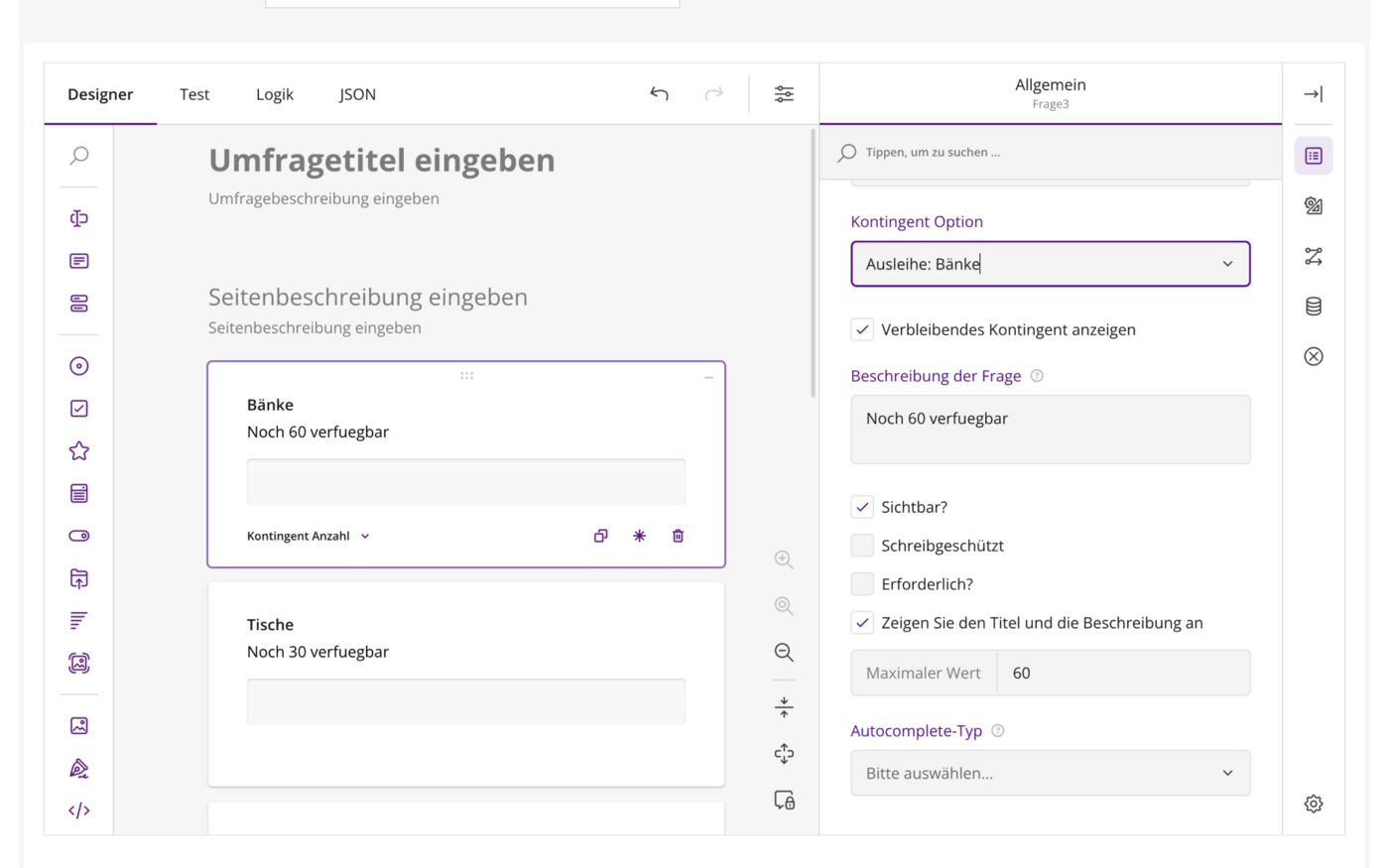Add a single-line text input question
This screenshot has height=868, width=1389.
(x=79, y=218)
